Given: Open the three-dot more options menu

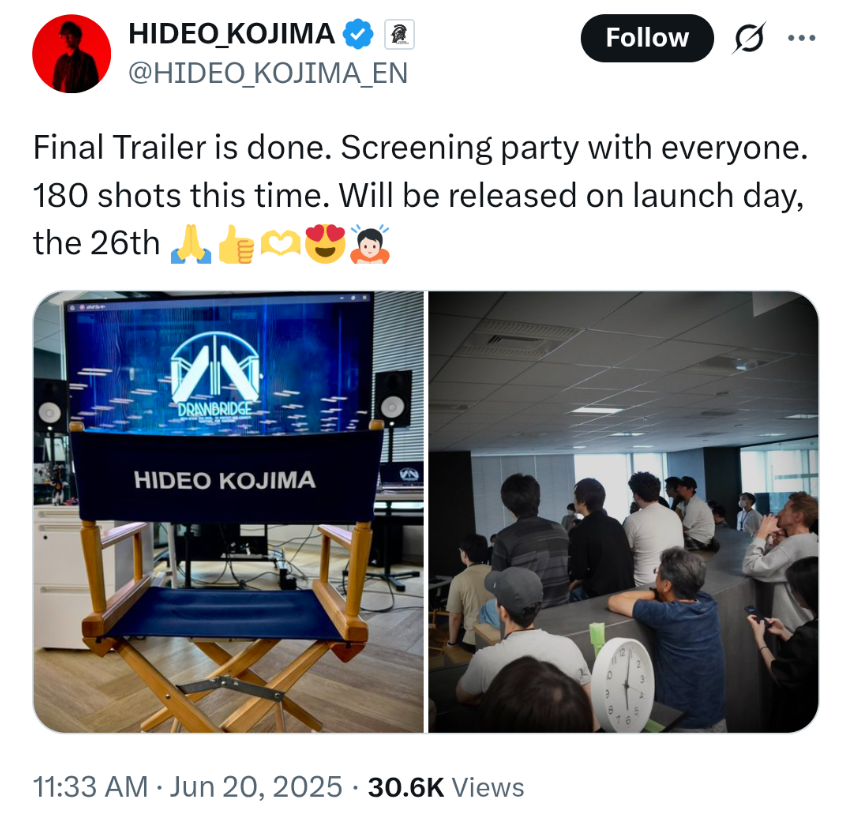Looking at the screenshot, I should click(x=801, y=38).
